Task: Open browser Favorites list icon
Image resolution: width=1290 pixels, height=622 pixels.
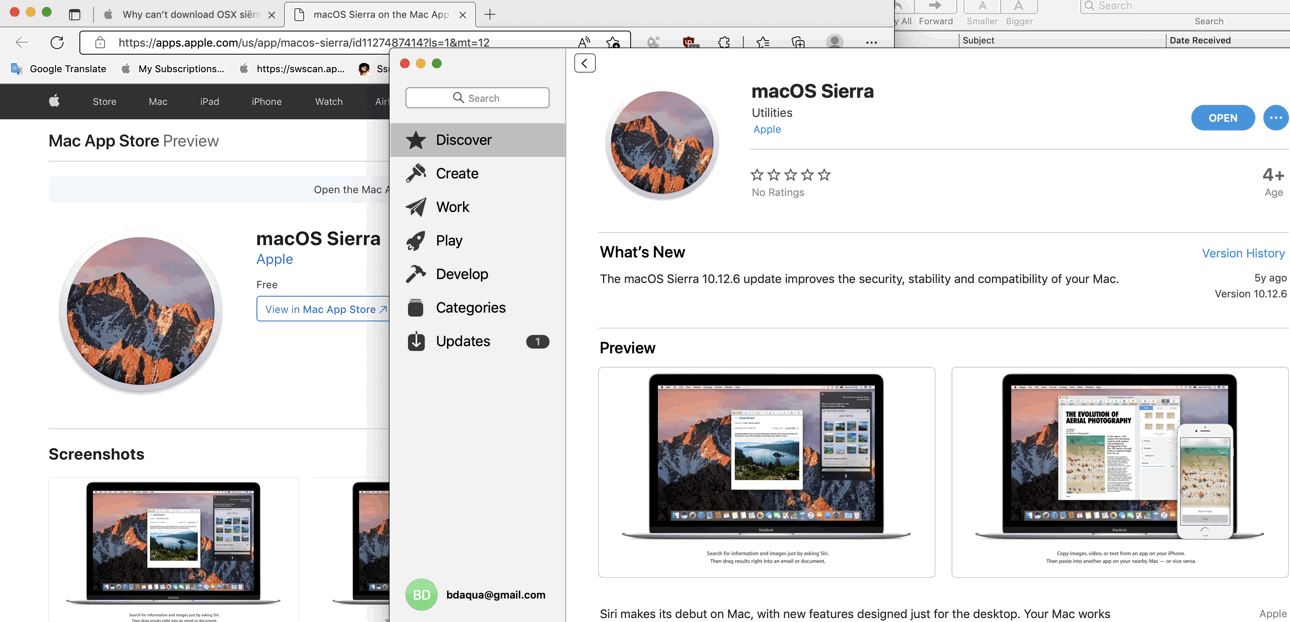Action: (x=763, y=43)
